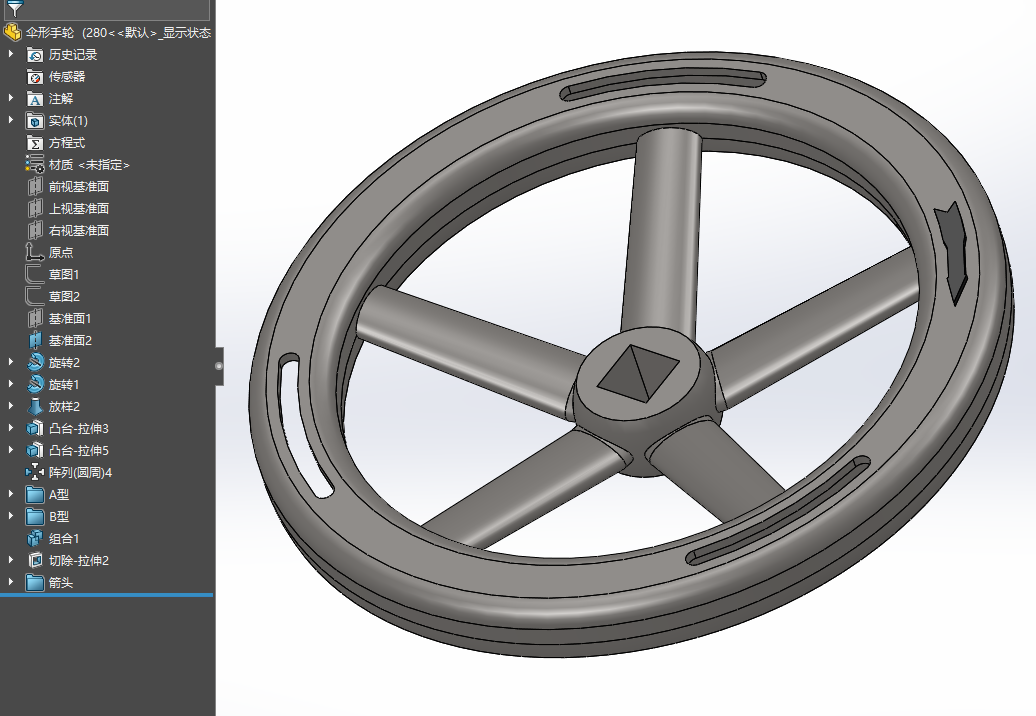Click the panel collapse handle on tree edge

[219, 366]
